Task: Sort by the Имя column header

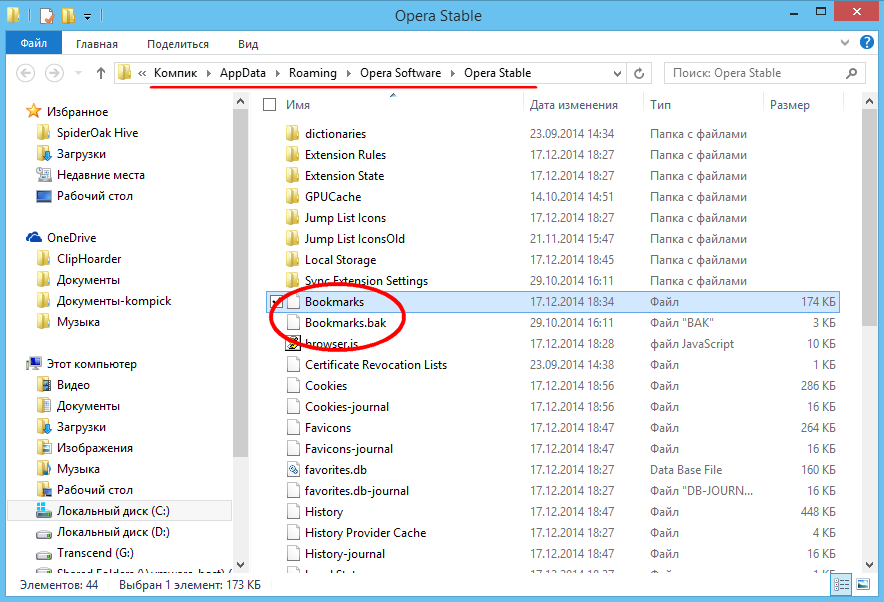Action: (x=298, y=105)
